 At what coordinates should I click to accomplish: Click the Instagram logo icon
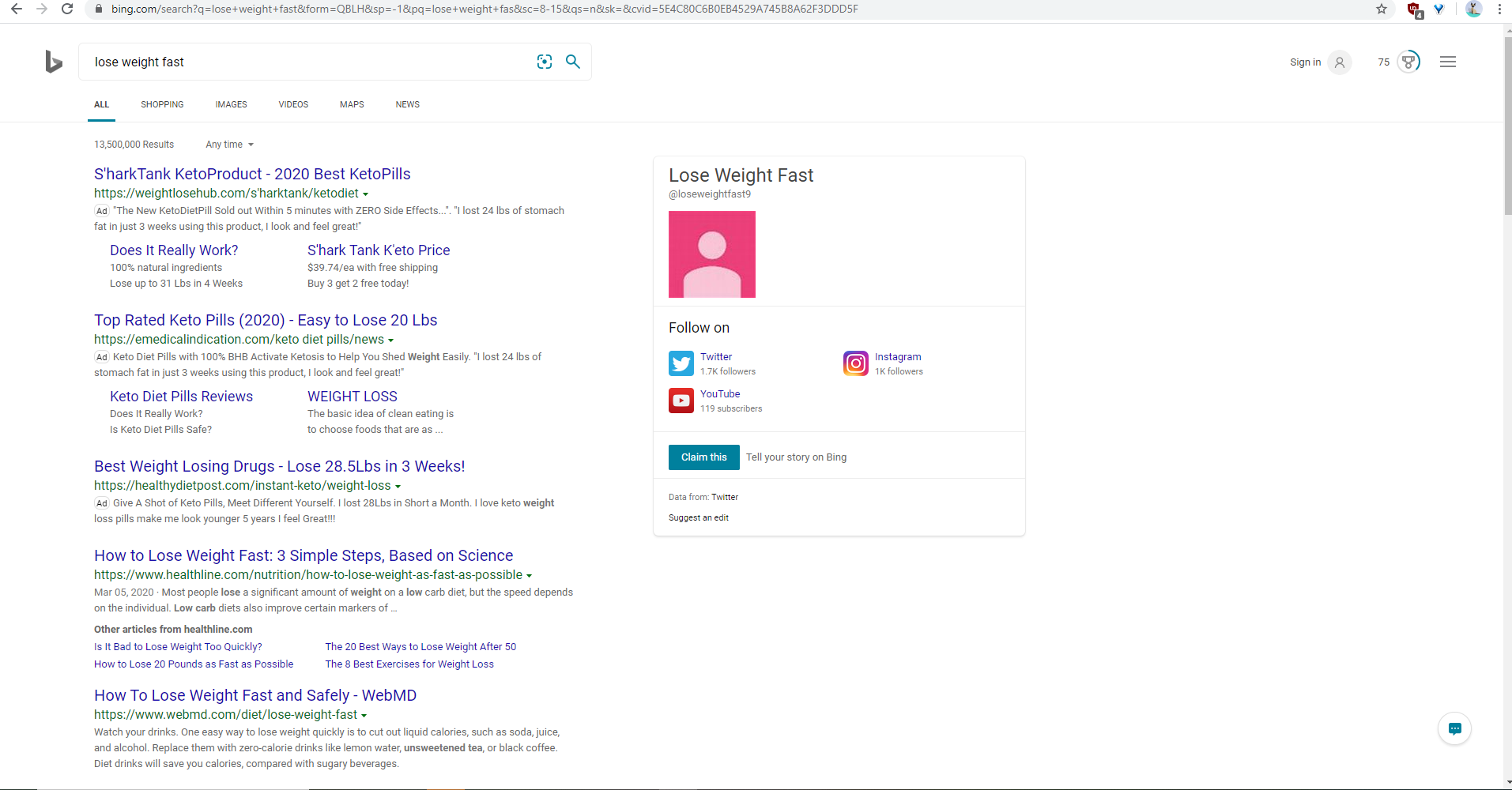tap(856, 363)
